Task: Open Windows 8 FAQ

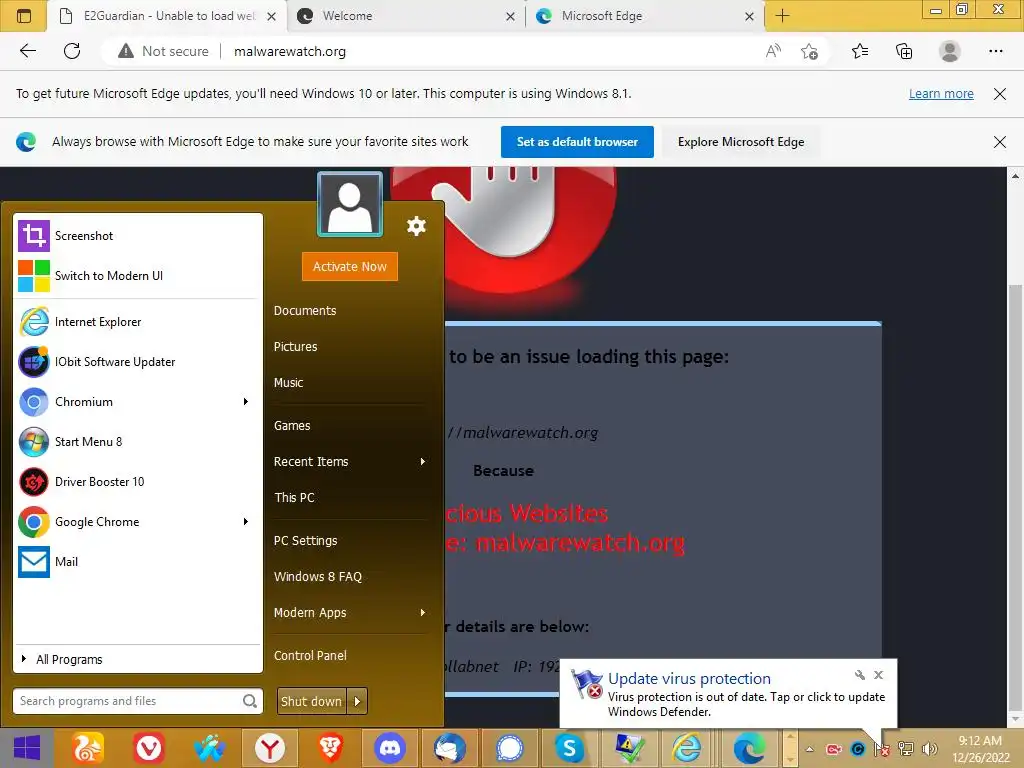Action: [317, 577]
